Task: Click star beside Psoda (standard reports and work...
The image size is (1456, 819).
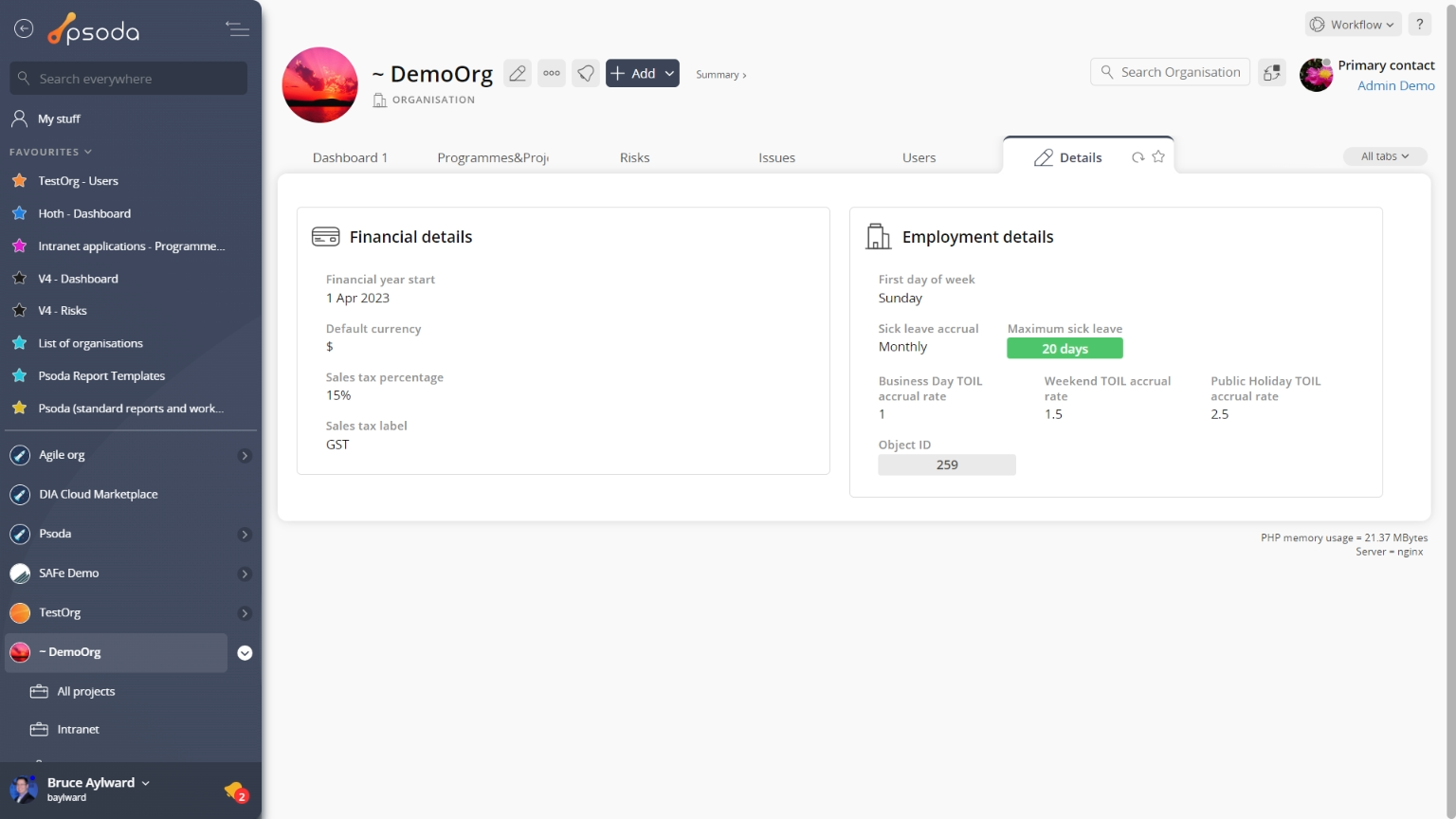Action: [19, 409]
